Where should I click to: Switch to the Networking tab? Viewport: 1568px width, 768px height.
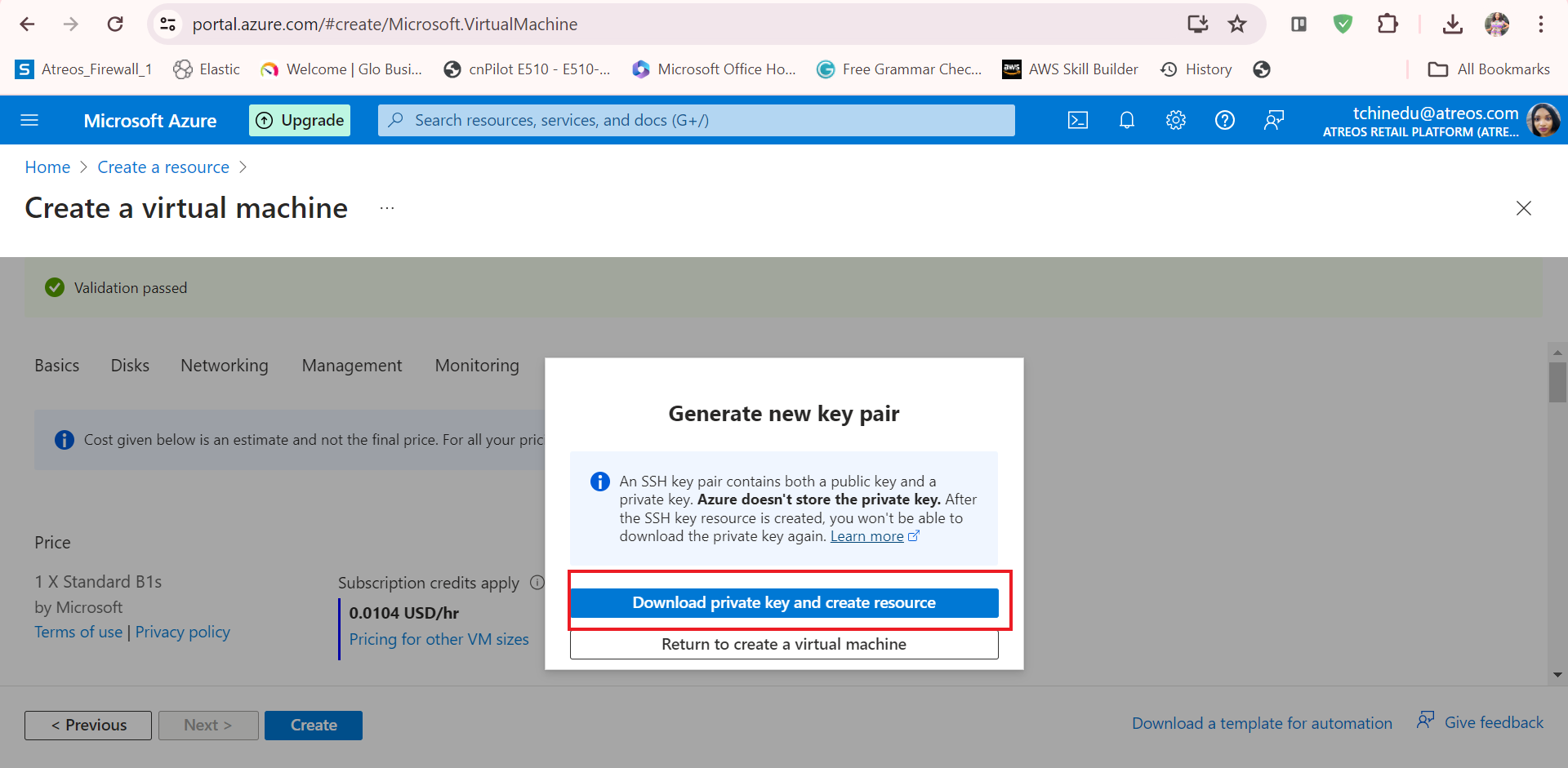coord(225,366)
